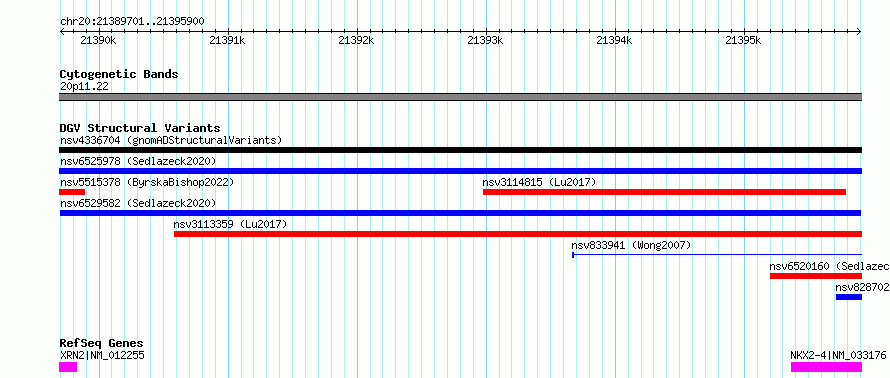The width and height of the screenshot is (890, 378).
Task: Select the NKX2-4 gene magenta block
Action: [x=826, y=367]
